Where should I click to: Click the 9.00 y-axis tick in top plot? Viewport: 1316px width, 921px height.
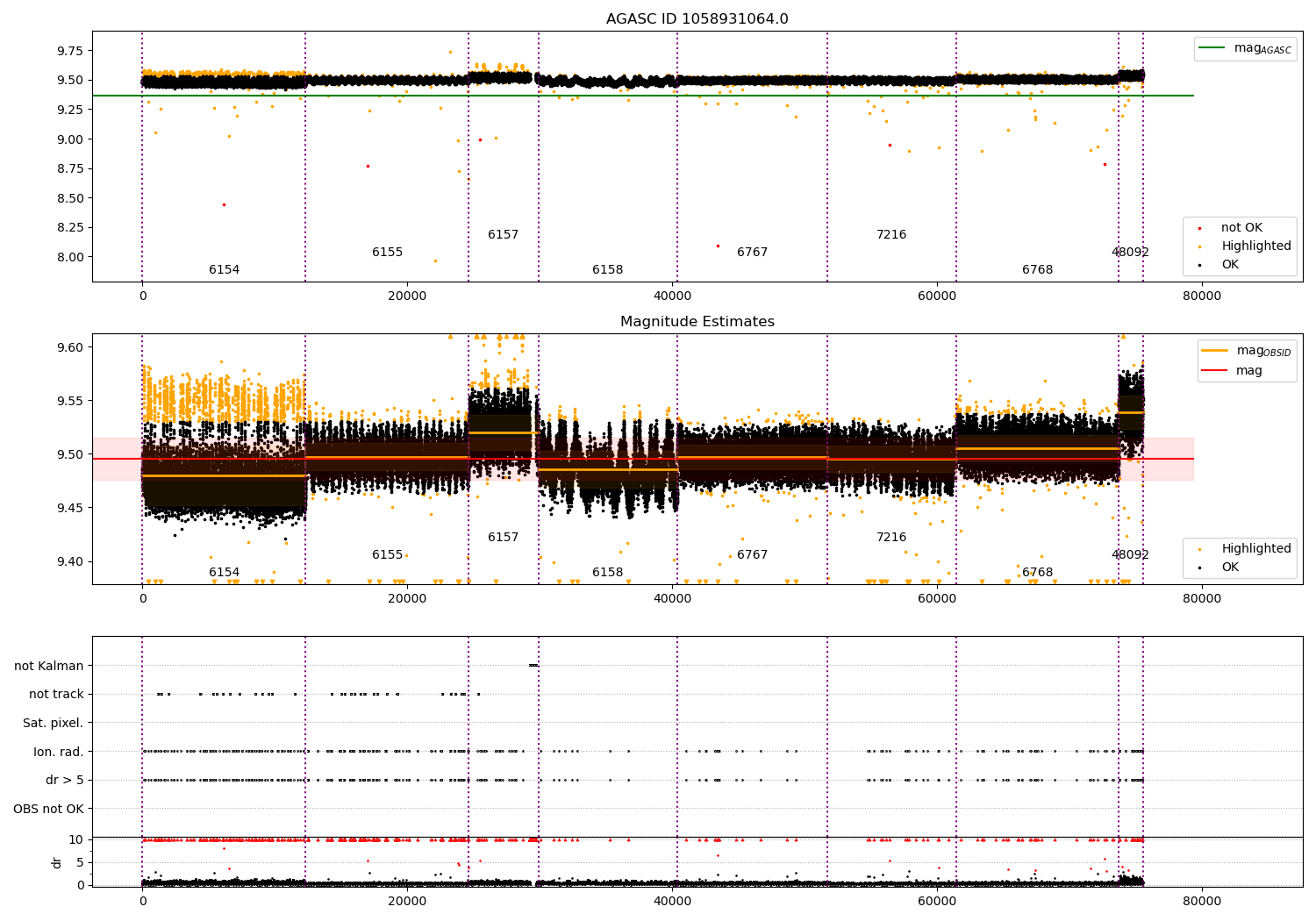click(69, 139)
